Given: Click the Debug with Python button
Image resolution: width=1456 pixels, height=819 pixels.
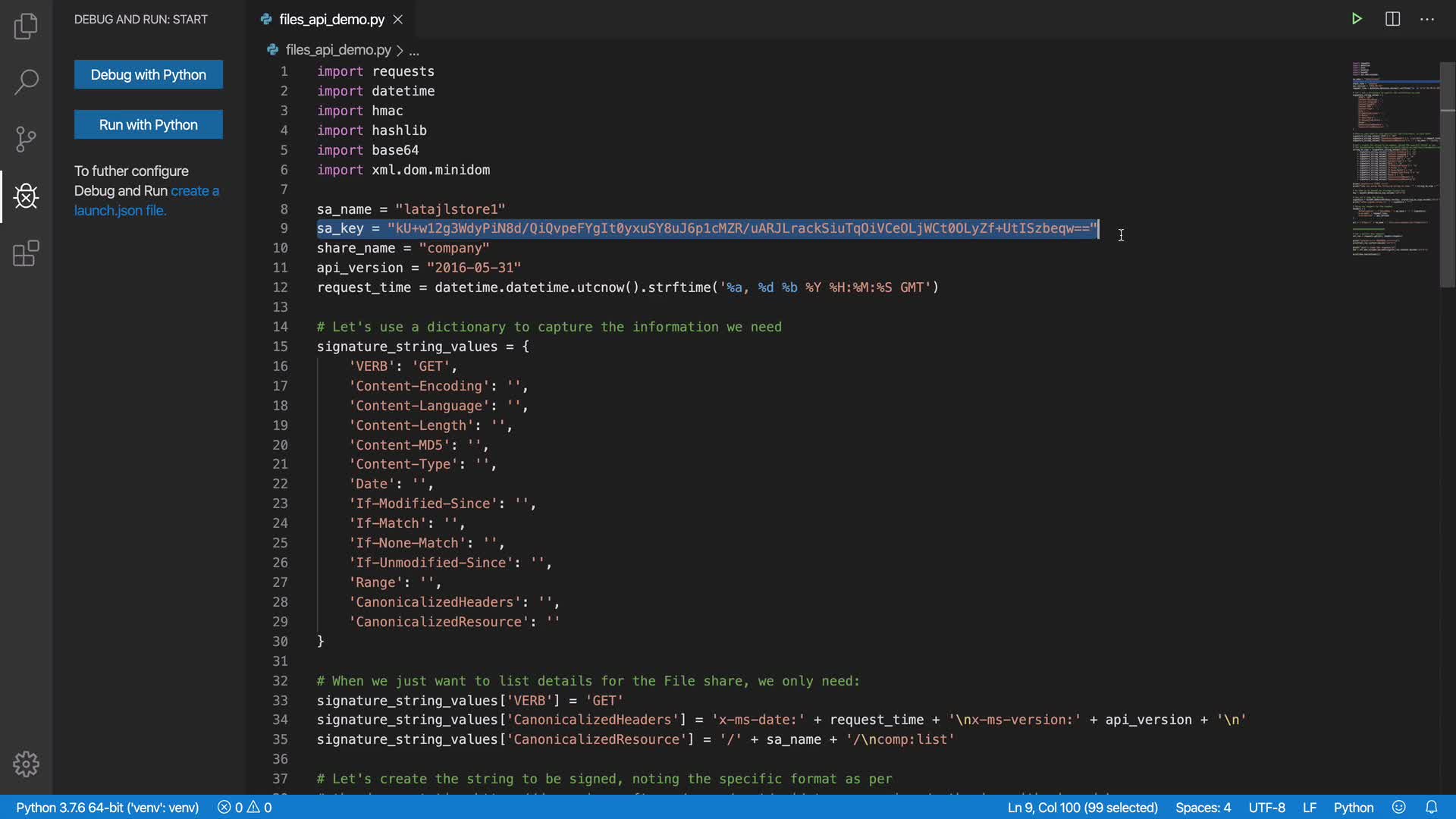Looking at the screenshot, I should 149,74.
